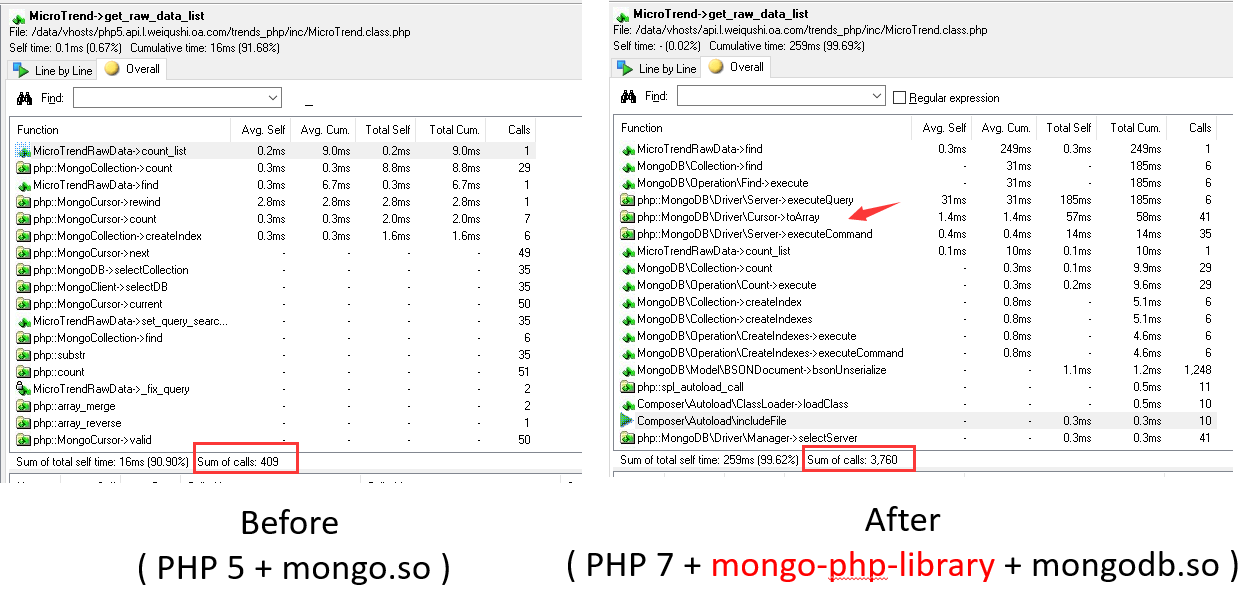Click the green arrow icon beside Composer\Autoload\includeFile
The width and height of the screenshot is (1241, 589).
pos(627,421)
